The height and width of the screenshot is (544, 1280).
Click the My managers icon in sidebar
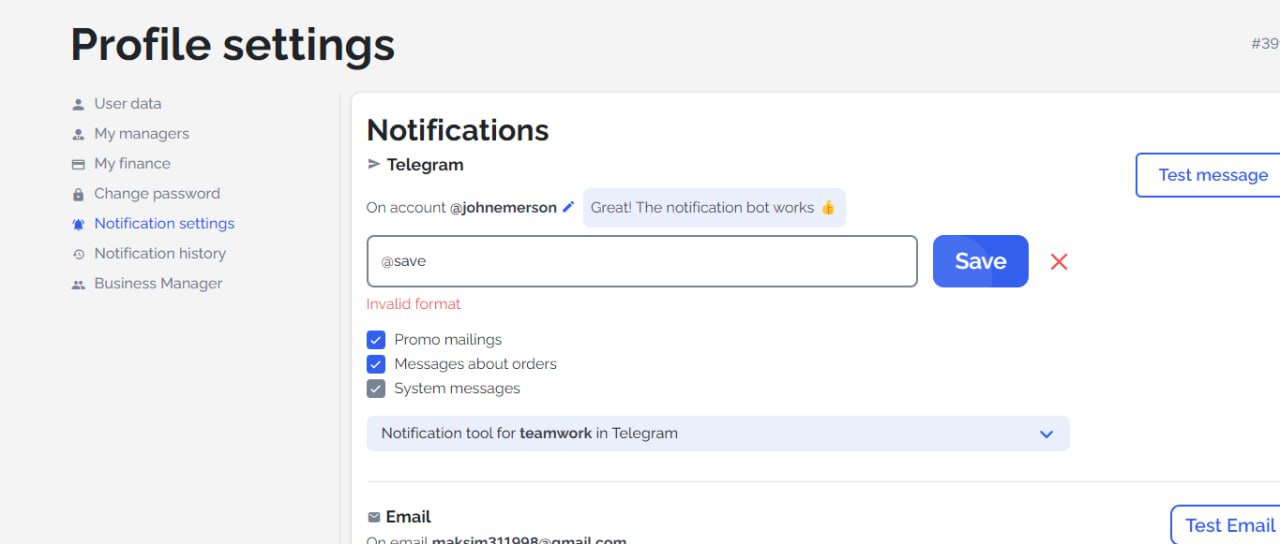tap(78, 134)
